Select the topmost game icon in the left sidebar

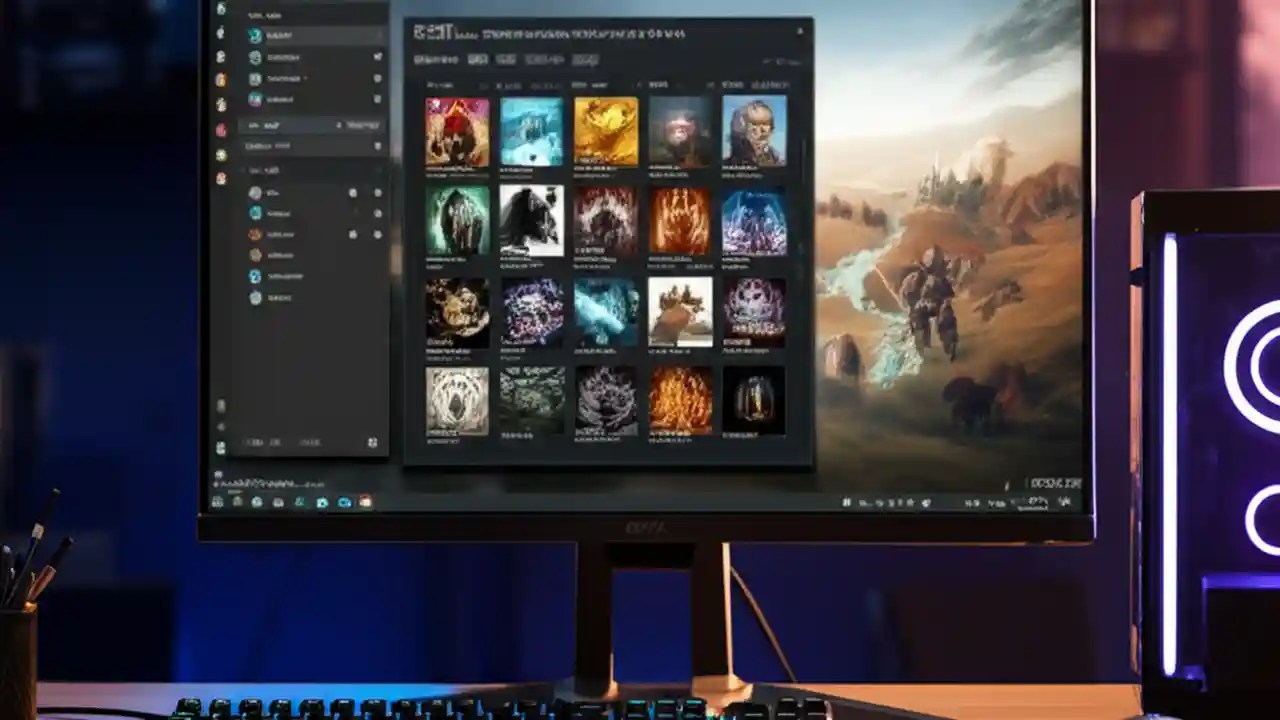(256, 36)
